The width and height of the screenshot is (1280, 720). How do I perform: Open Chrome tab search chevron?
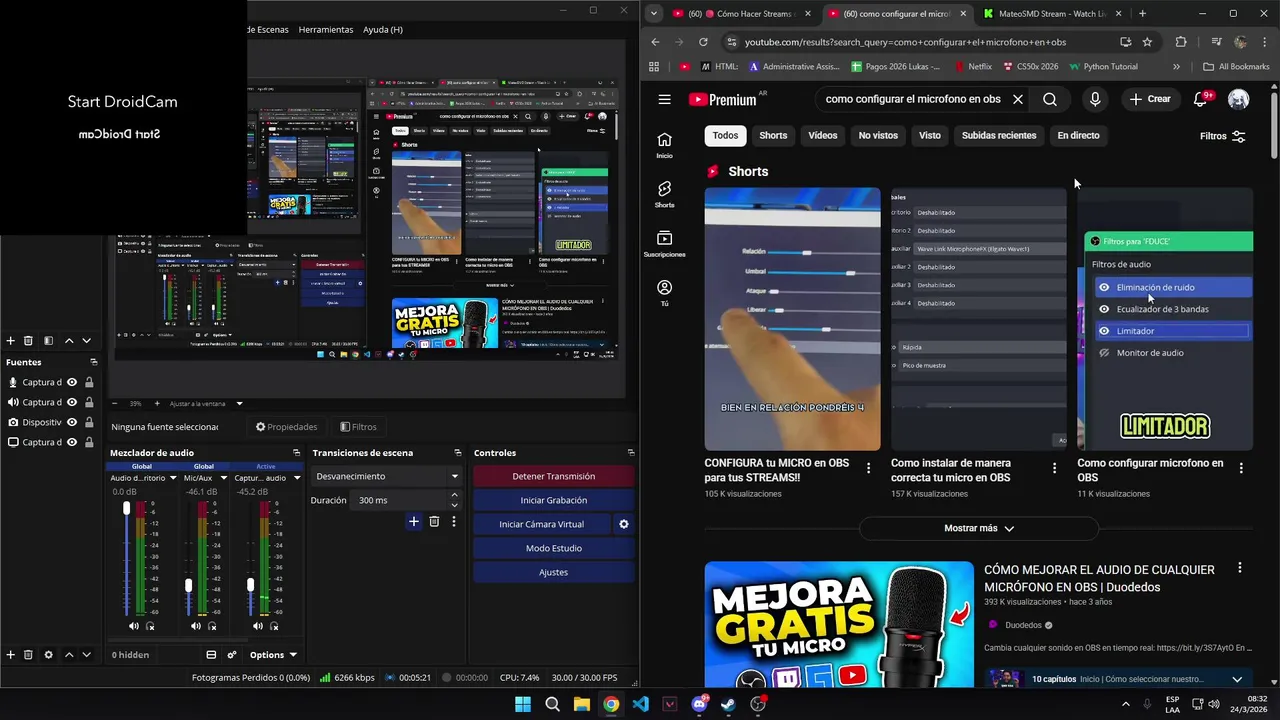(x=653, y=14)
